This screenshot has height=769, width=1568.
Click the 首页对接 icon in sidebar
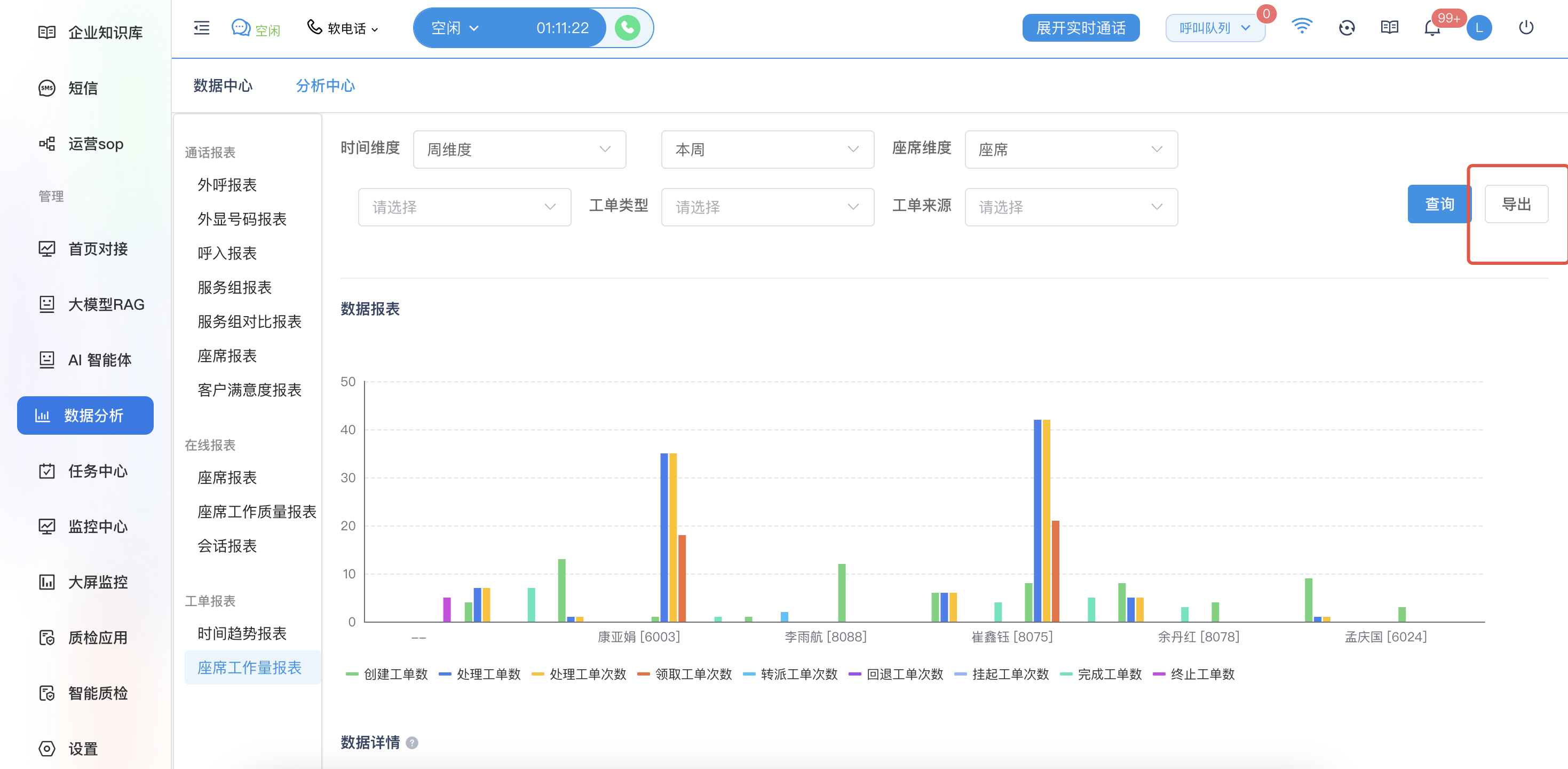[x=47, y=249]
